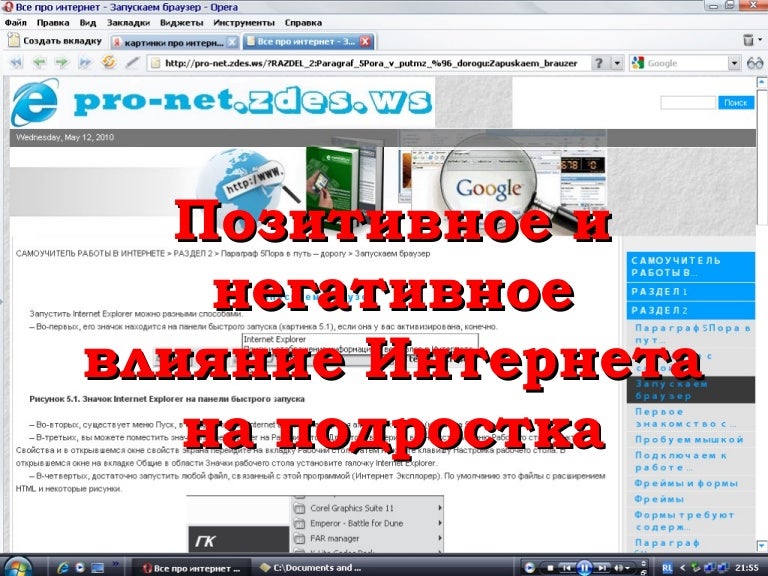
Task: Click the closed tabs trash icon
Action: tap(749, 41)
